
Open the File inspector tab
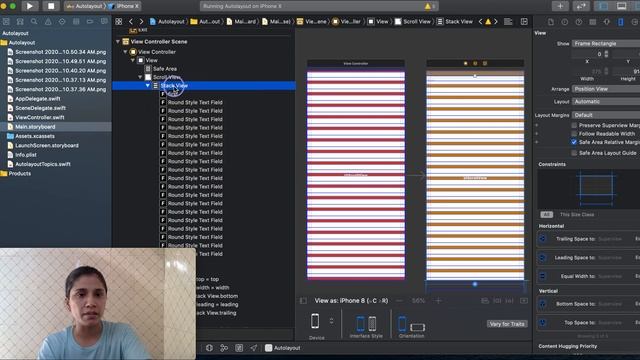[551, 22]
